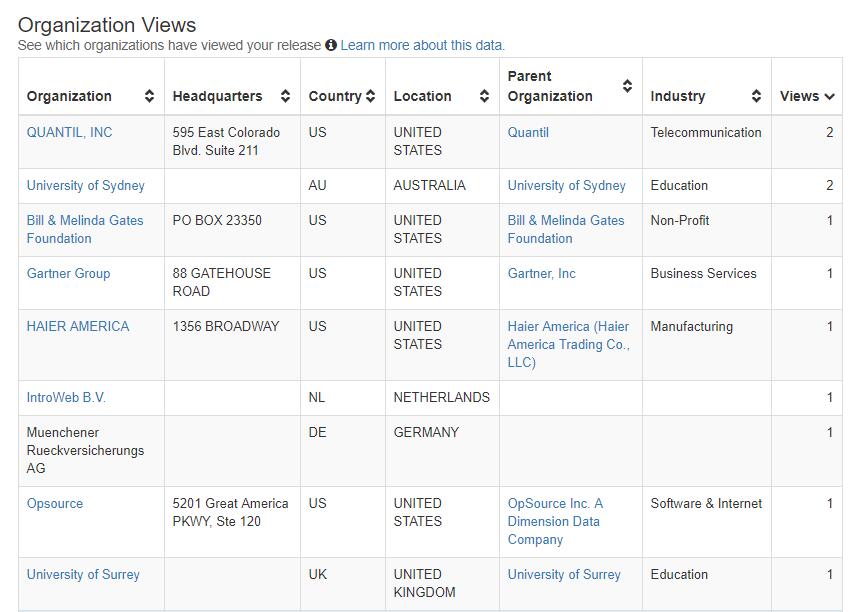Screen dimensions: 863x612
Task: Click the Organization column header text
Action: click(x=69, y=96)
